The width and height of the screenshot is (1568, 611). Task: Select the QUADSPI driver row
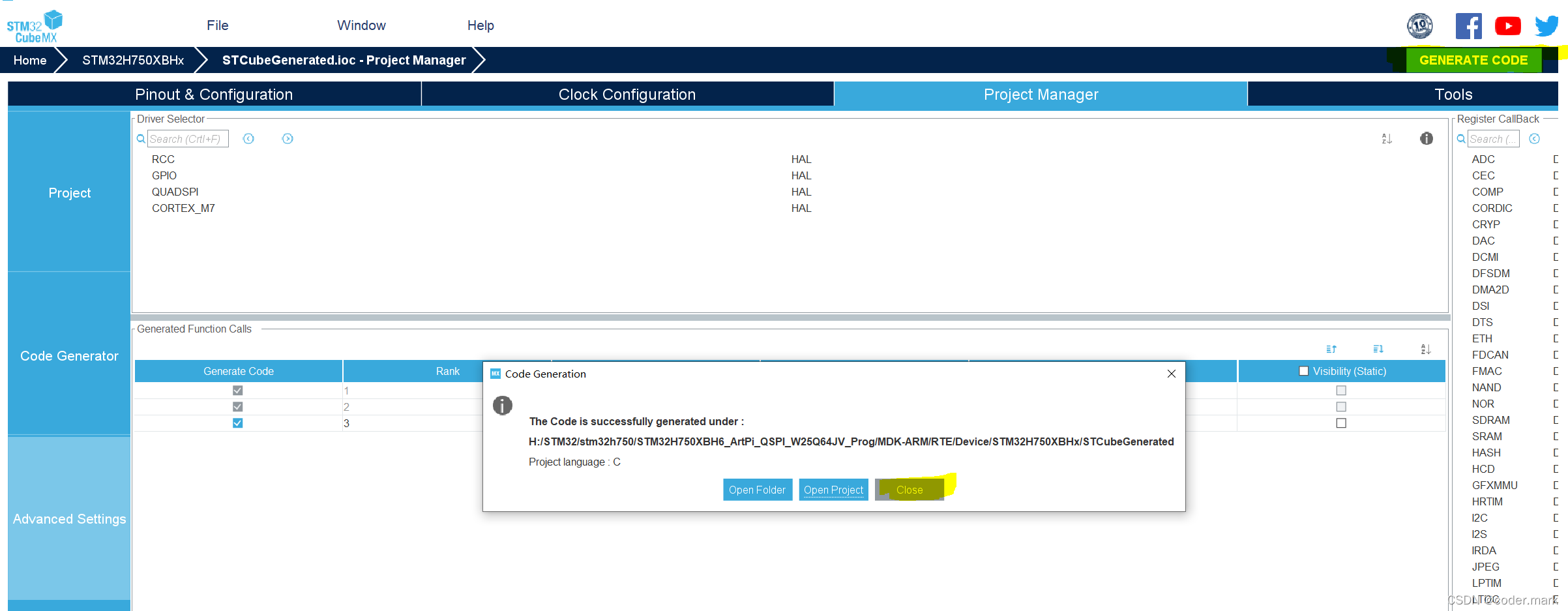(175, 192)
